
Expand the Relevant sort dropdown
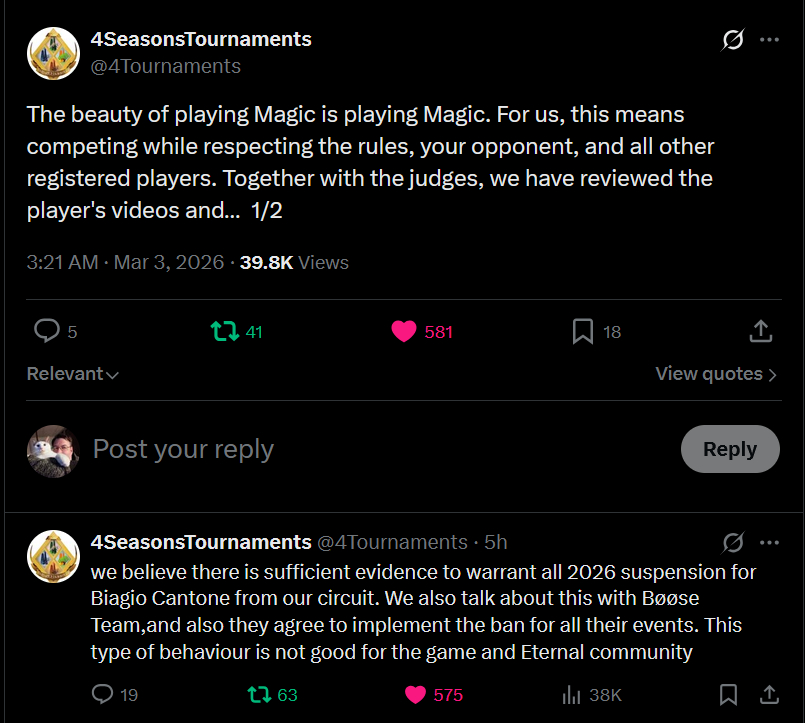pos(73,374)
